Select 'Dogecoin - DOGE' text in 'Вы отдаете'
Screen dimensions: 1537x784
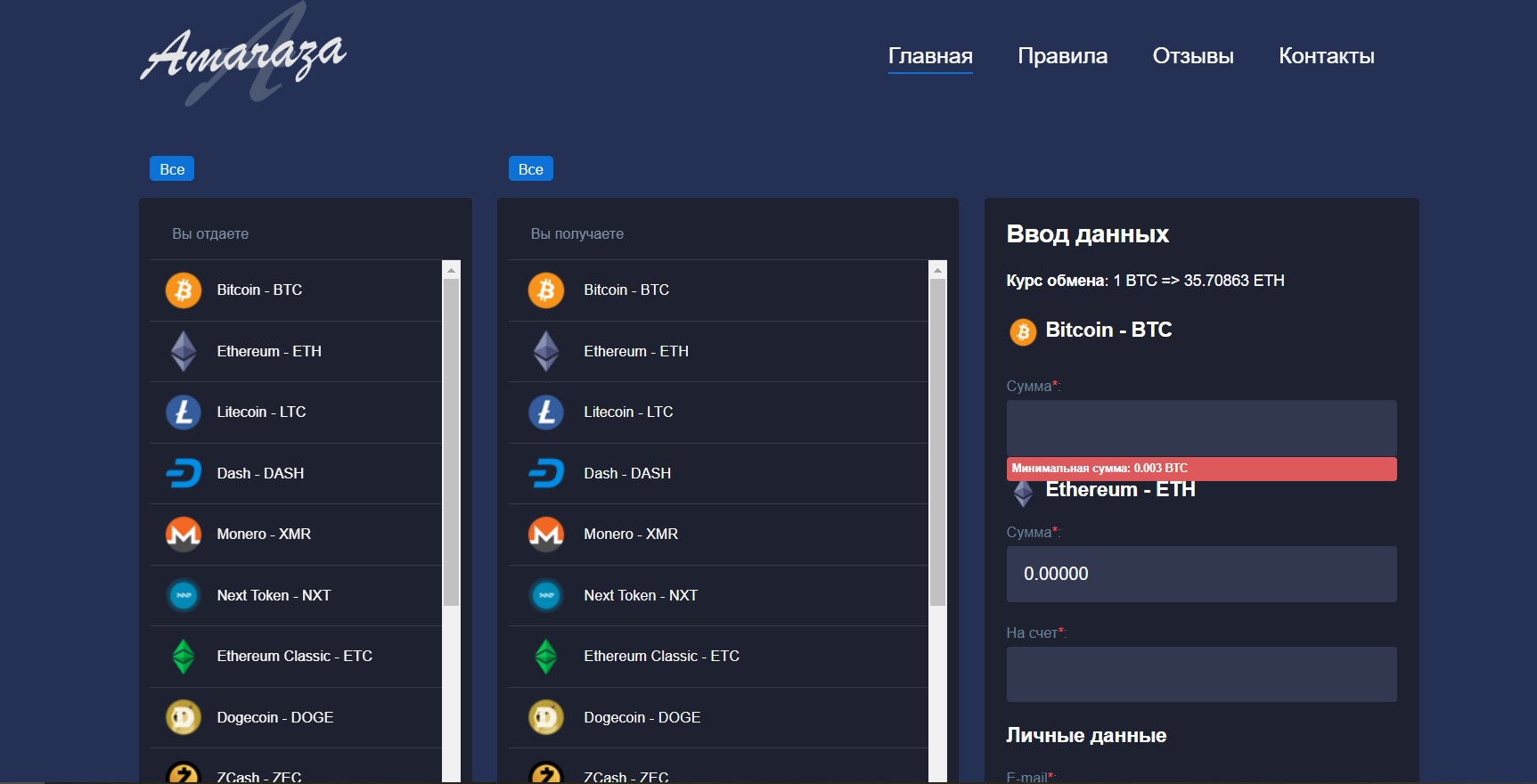275,717
